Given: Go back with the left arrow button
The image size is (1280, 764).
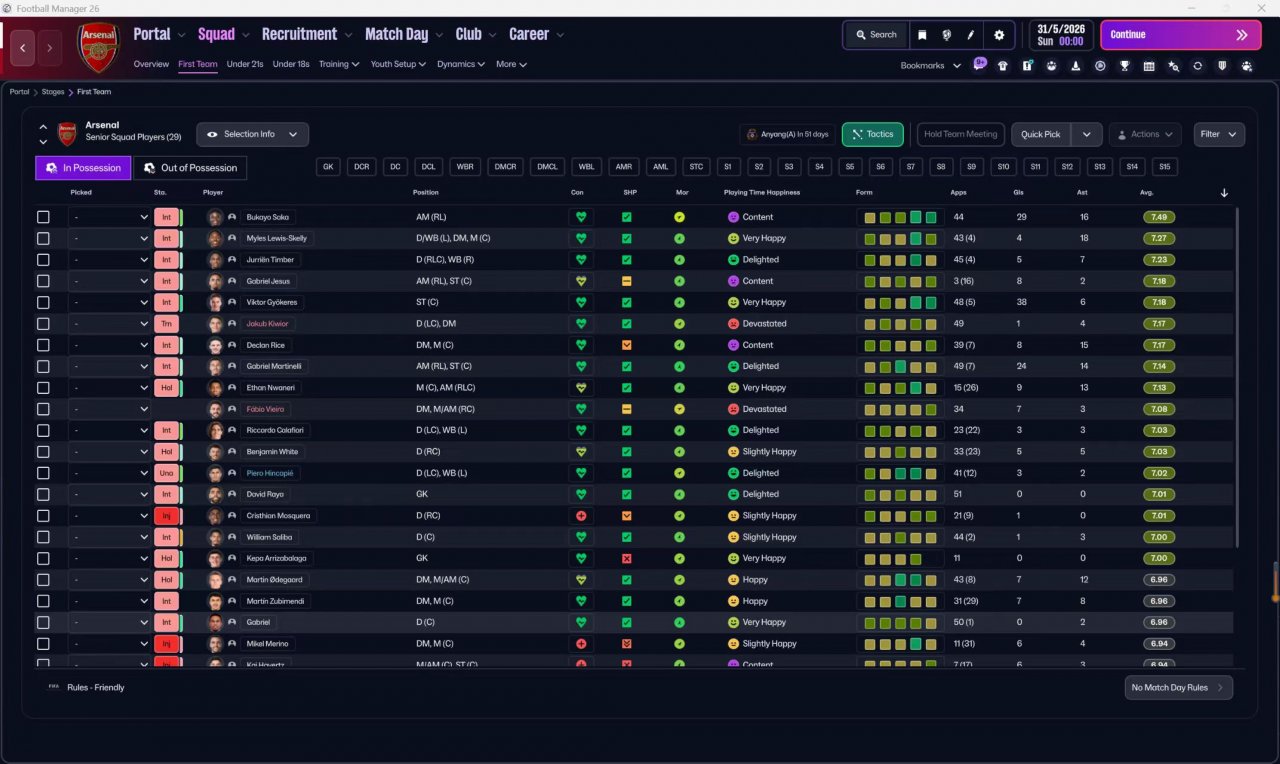Looking at the screenshot, I should click(23, 47).
